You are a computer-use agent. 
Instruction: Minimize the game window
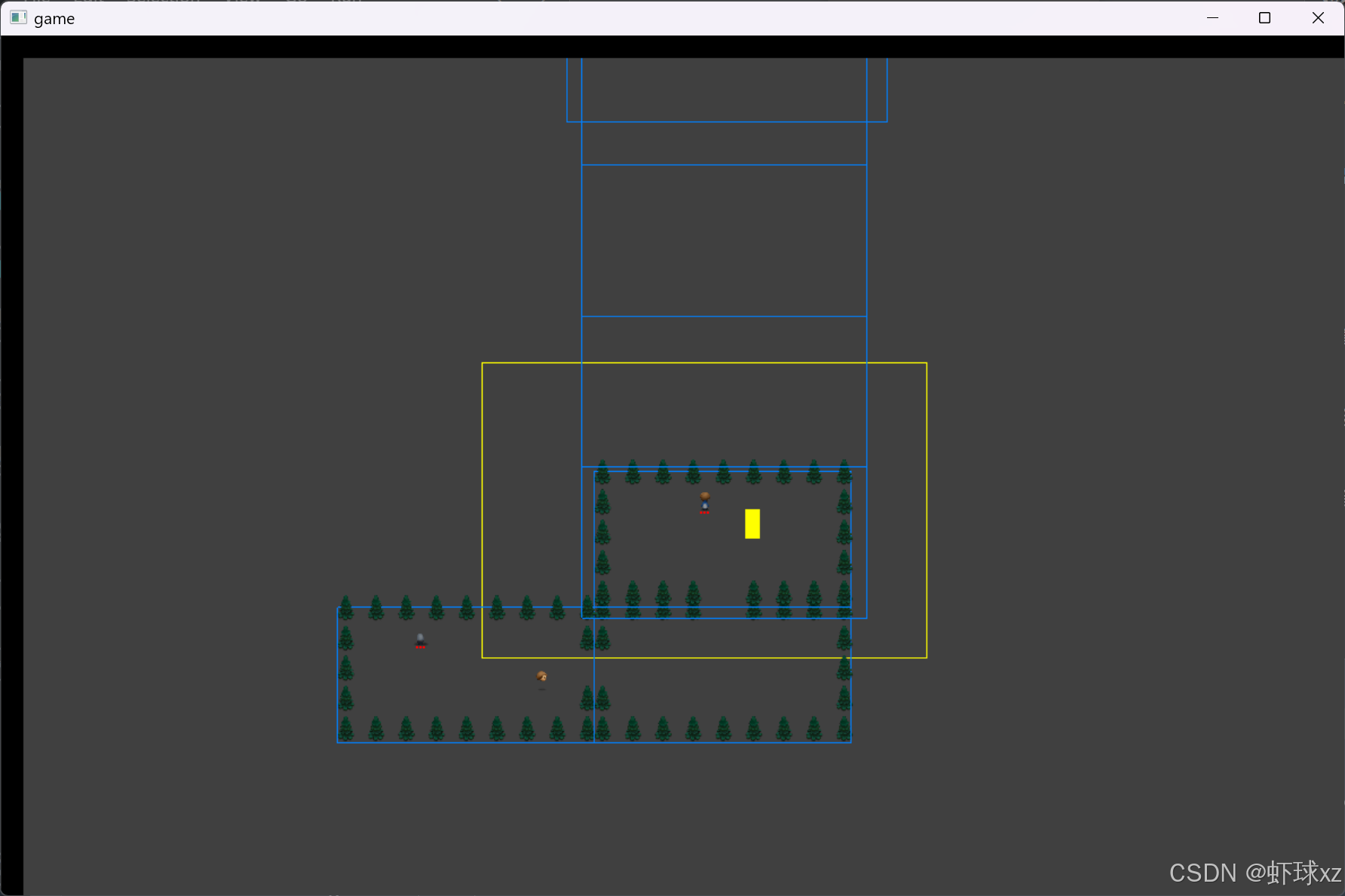tap(1213, 17)
